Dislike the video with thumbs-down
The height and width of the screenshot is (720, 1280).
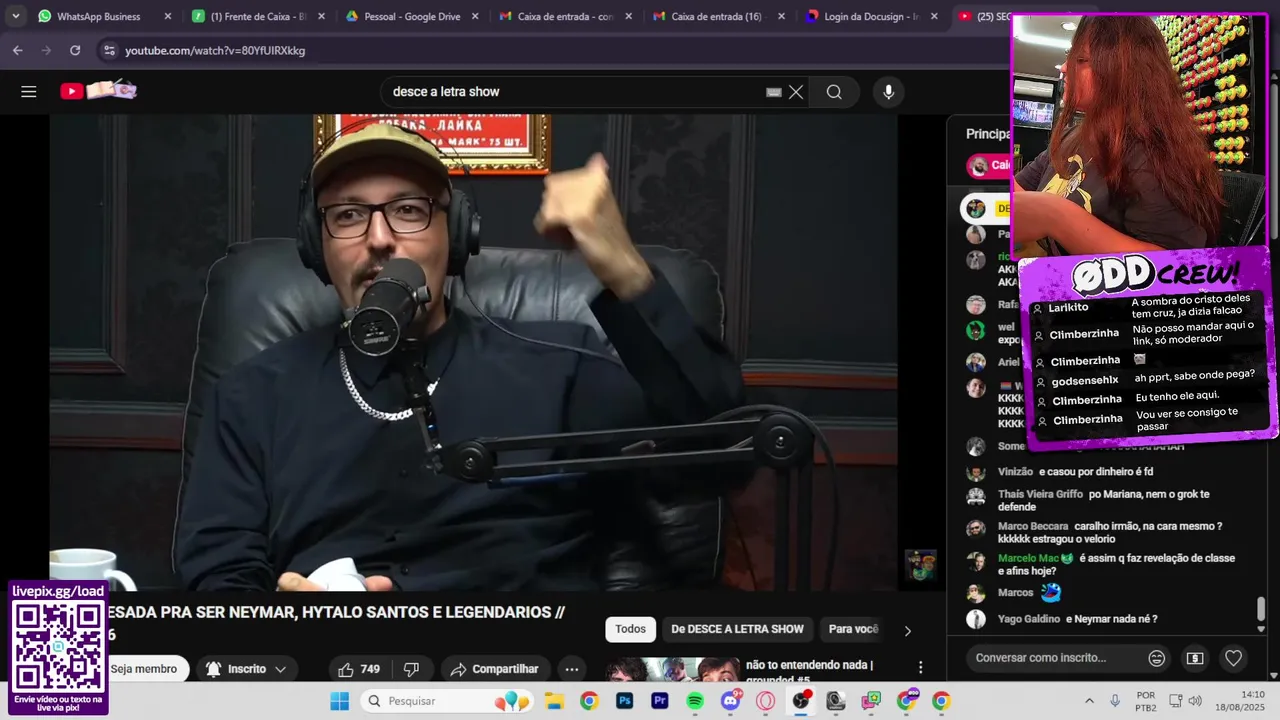coord(411,669)
